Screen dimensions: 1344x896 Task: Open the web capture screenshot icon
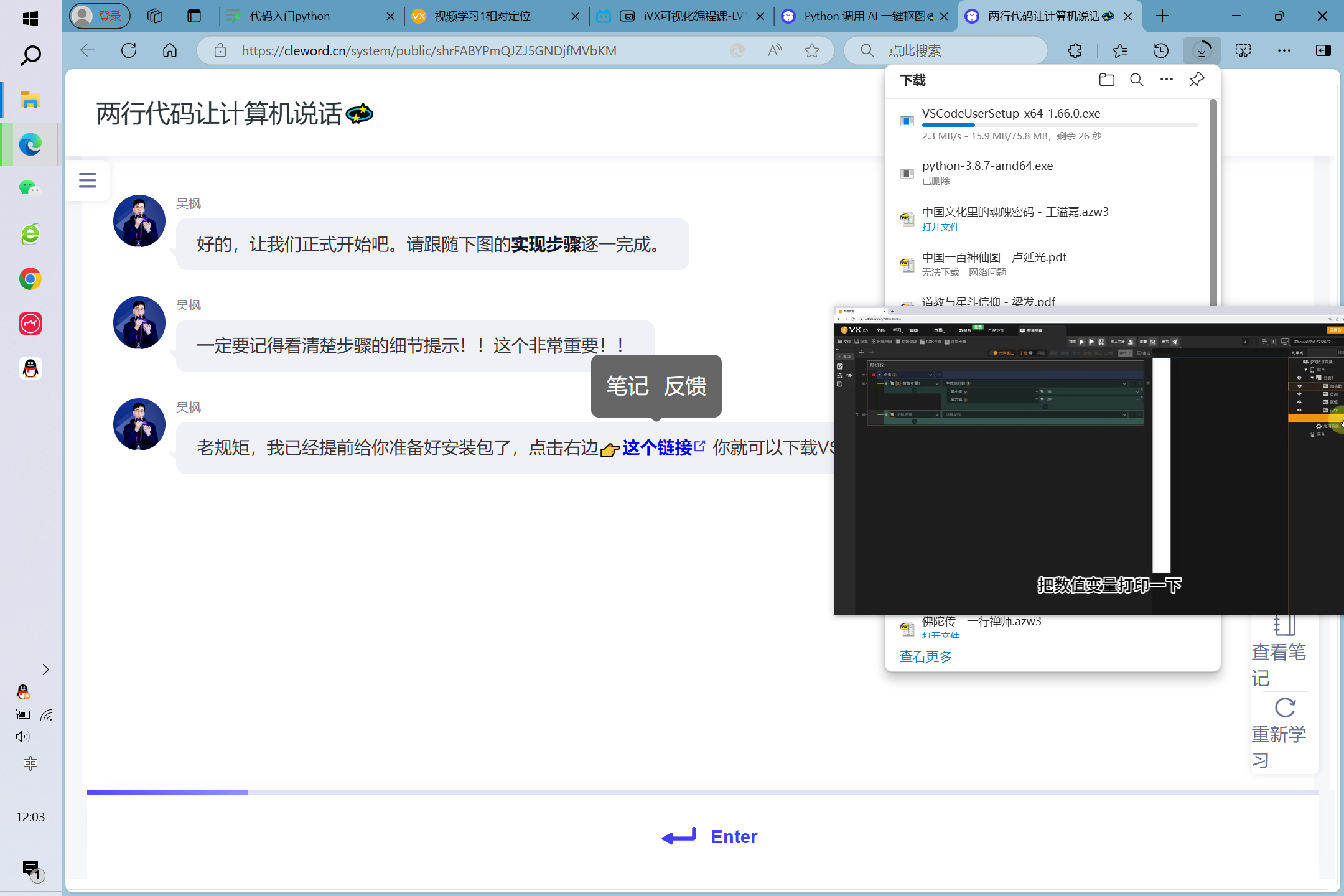coord(1243,50)
